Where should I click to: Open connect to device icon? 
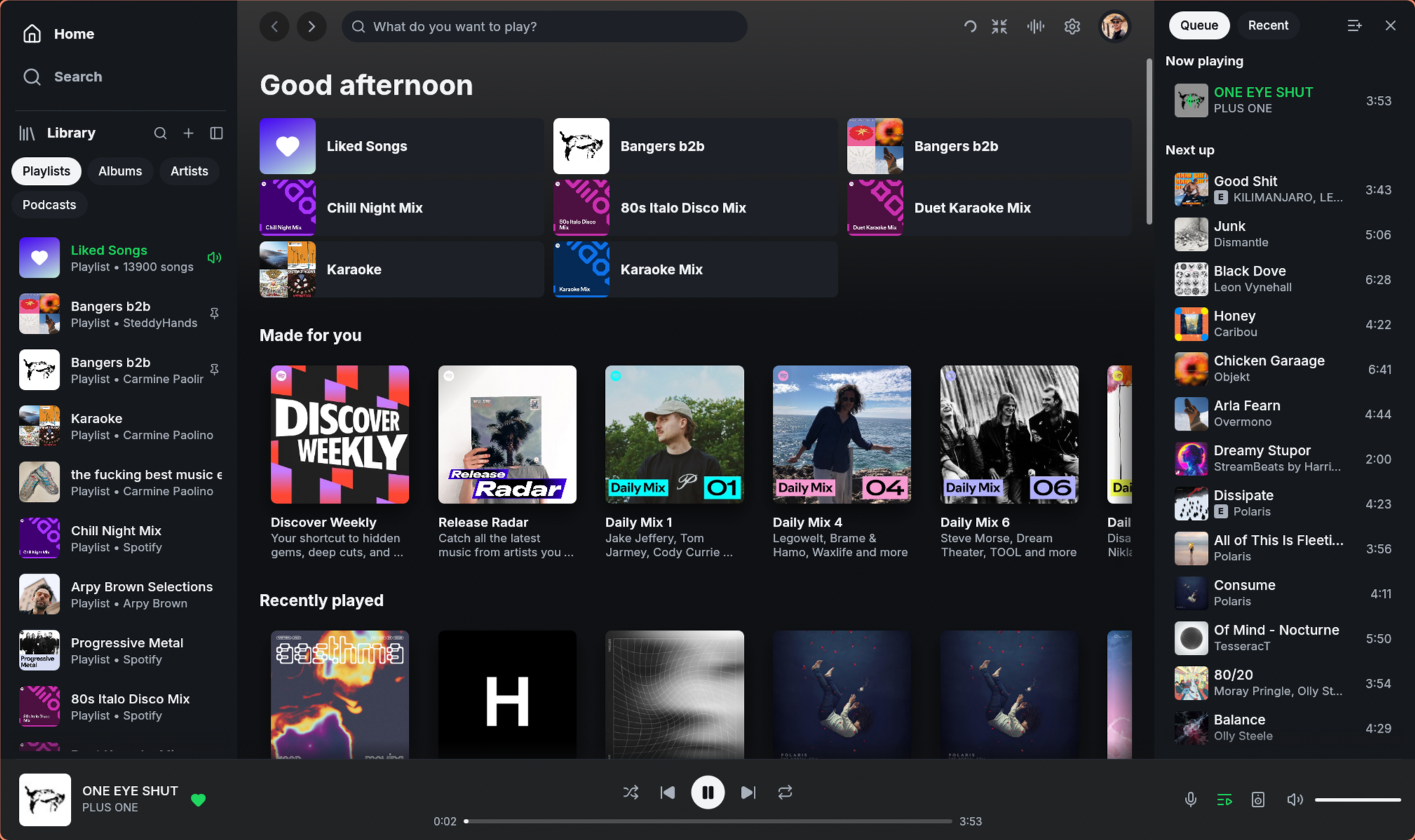pyautogui.click(x=1258, y=799)
